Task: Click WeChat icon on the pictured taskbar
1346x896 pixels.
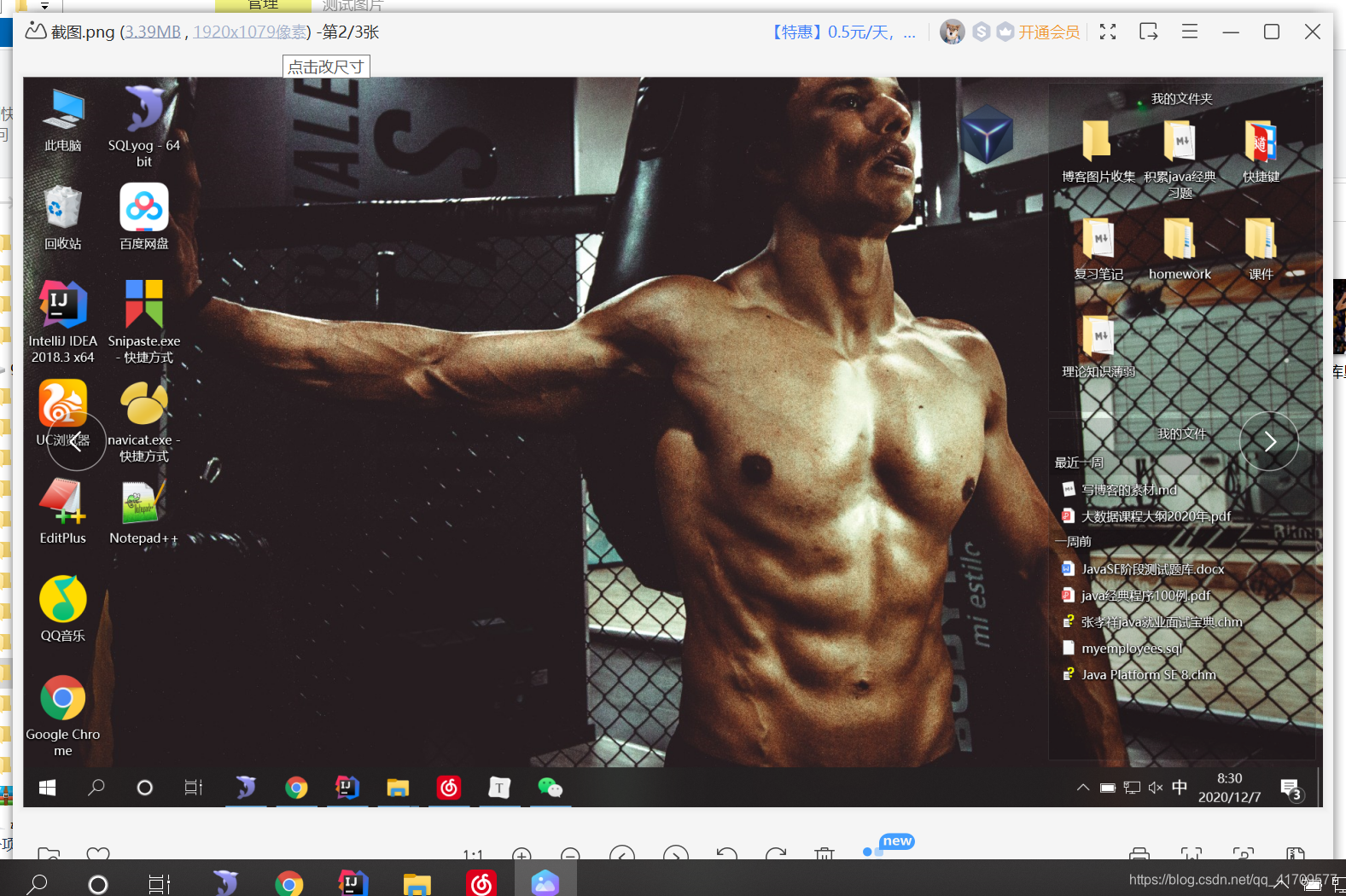Action: click(550, 788)
